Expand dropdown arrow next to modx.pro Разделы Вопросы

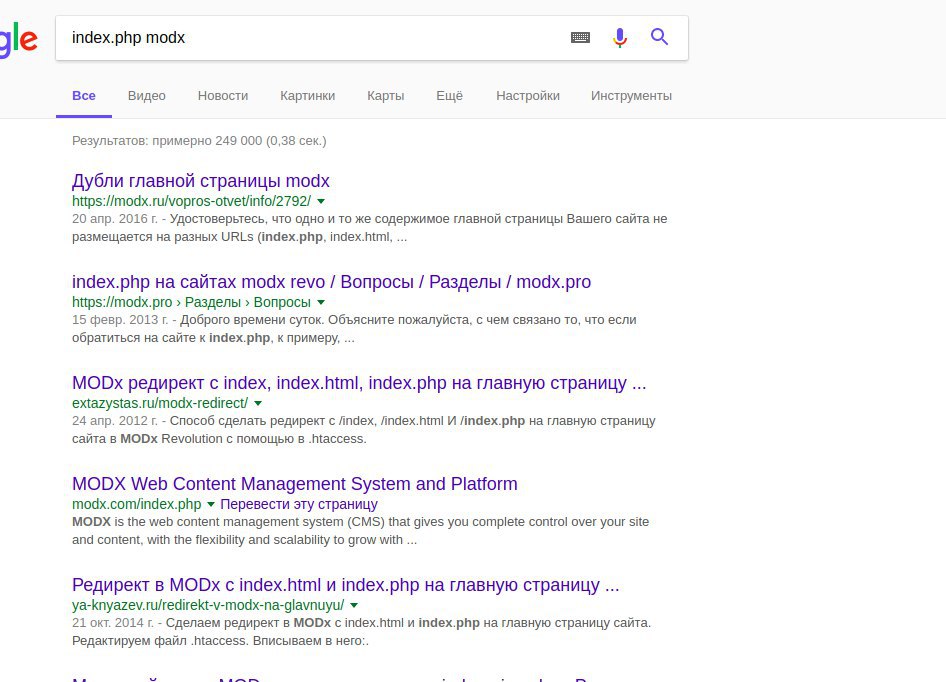pyautogui.click(x=321, y=302)
